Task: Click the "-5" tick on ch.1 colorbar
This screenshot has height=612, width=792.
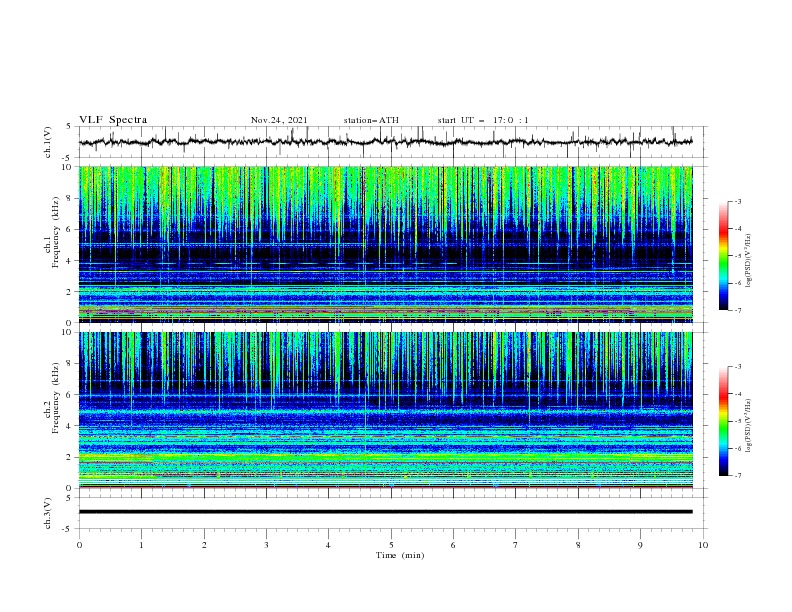Action: click(x=738, y=256)
